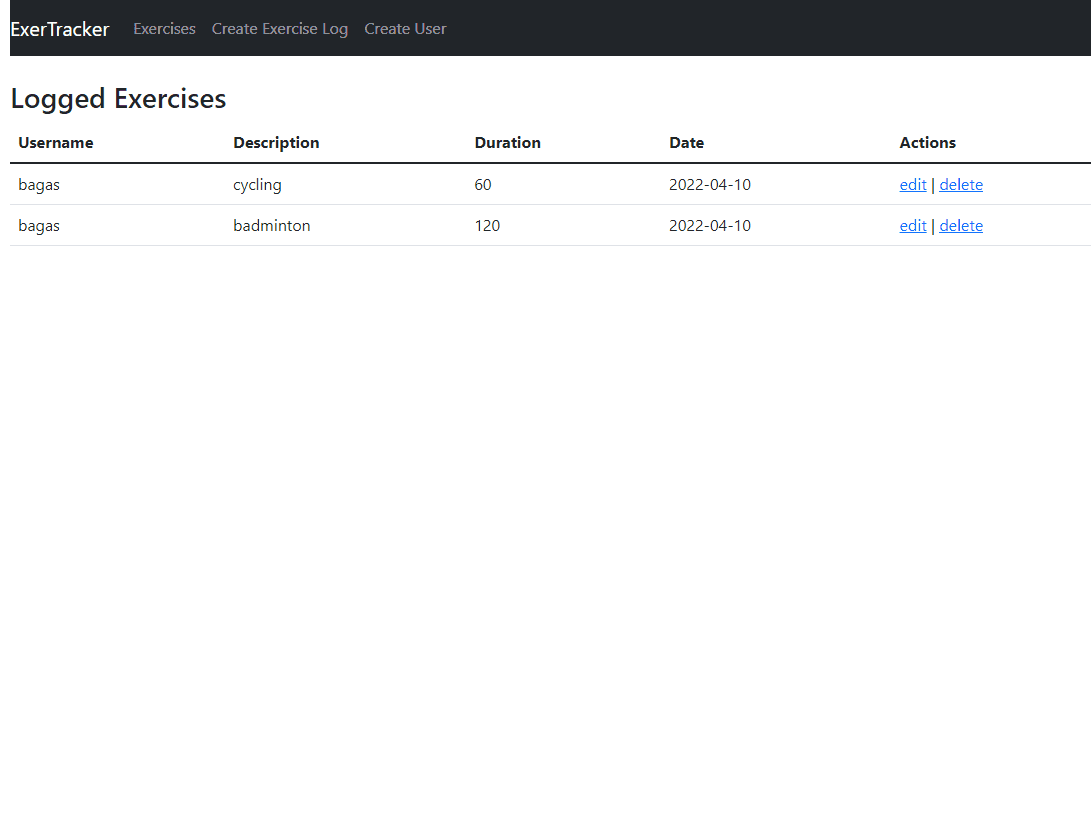Click the Date column header
This screenshot has height=818, width=1091.
tap(686, 143)
